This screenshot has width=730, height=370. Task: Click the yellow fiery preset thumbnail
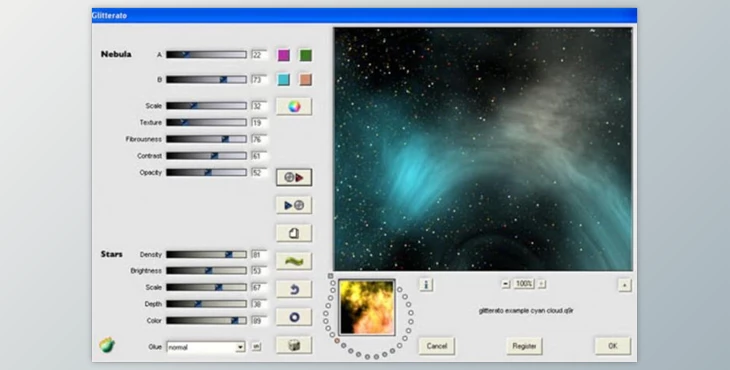367,308
